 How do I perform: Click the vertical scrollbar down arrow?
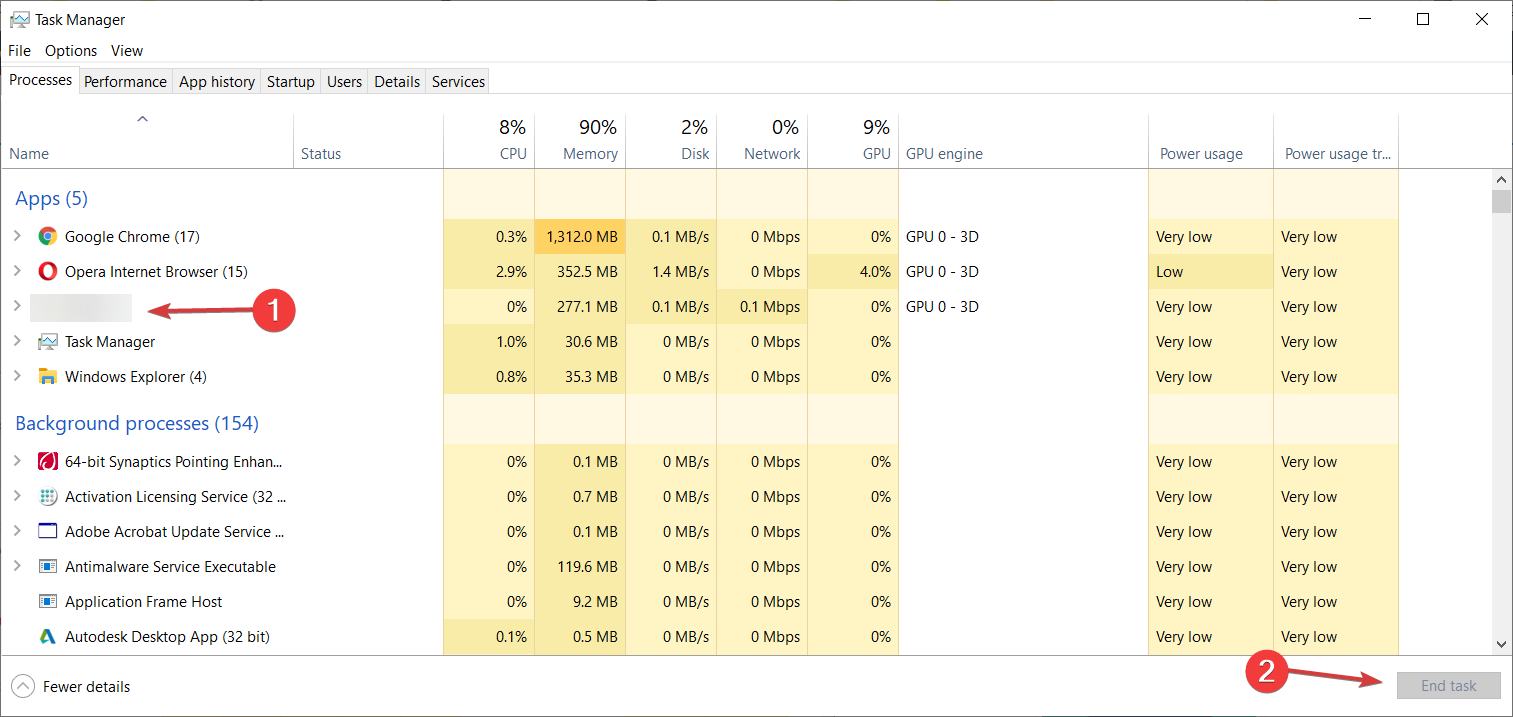pyautogui.click(x=1501, y=644)
